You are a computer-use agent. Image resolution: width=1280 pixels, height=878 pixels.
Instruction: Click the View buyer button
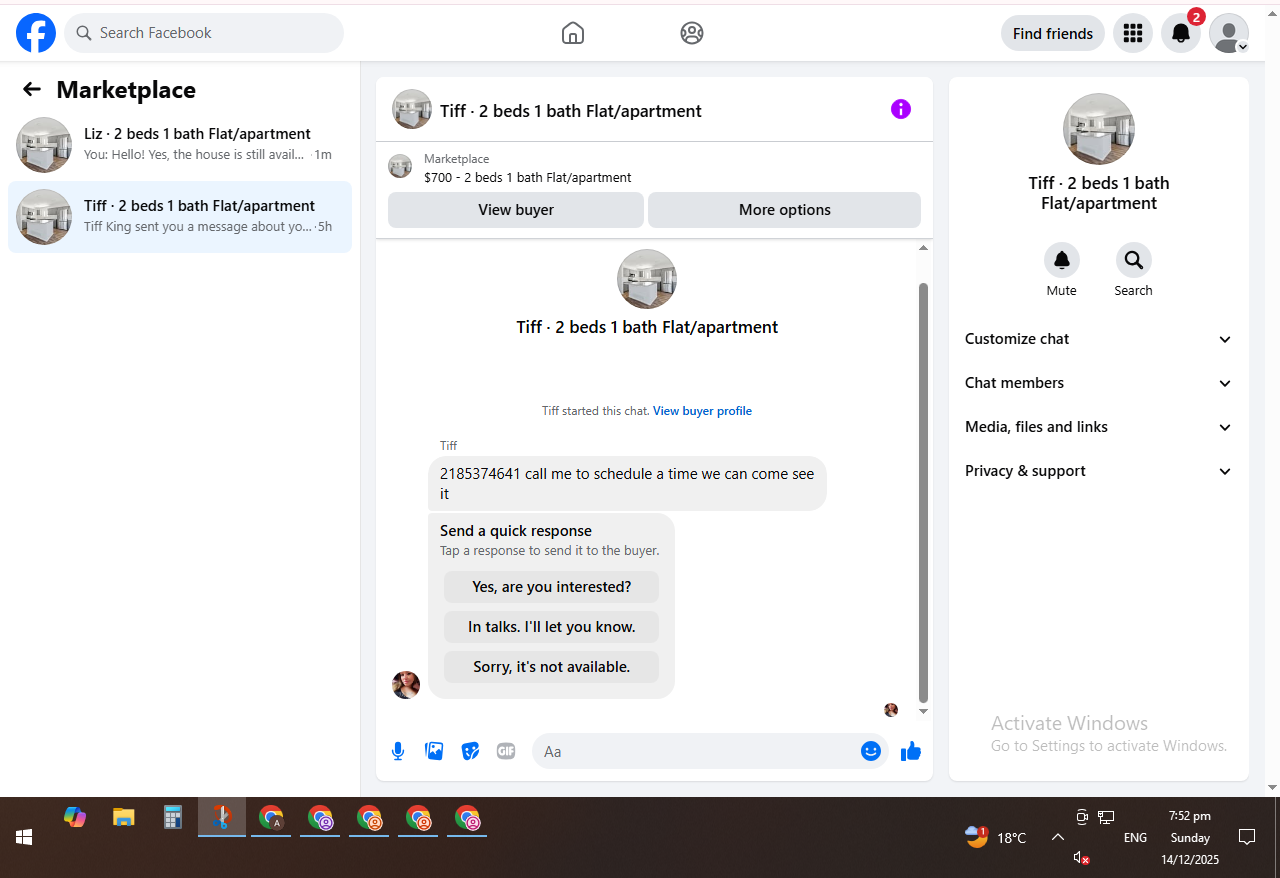click(x=516, y=210)
